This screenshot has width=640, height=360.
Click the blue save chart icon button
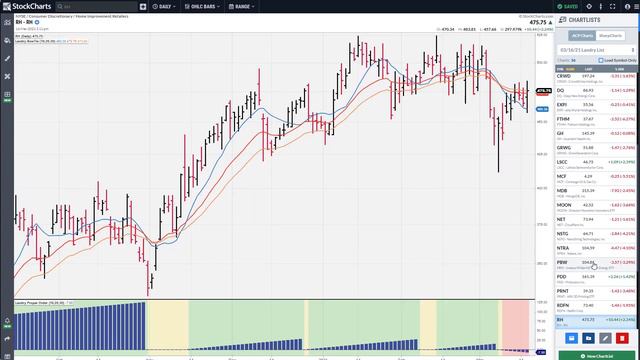click(x=571, y=338)
